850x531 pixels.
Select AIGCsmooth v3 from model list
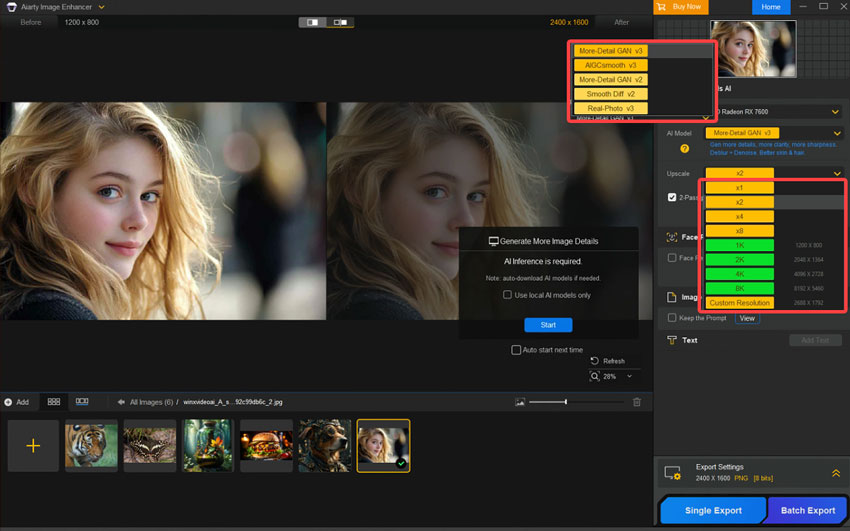tap(610, 65)
